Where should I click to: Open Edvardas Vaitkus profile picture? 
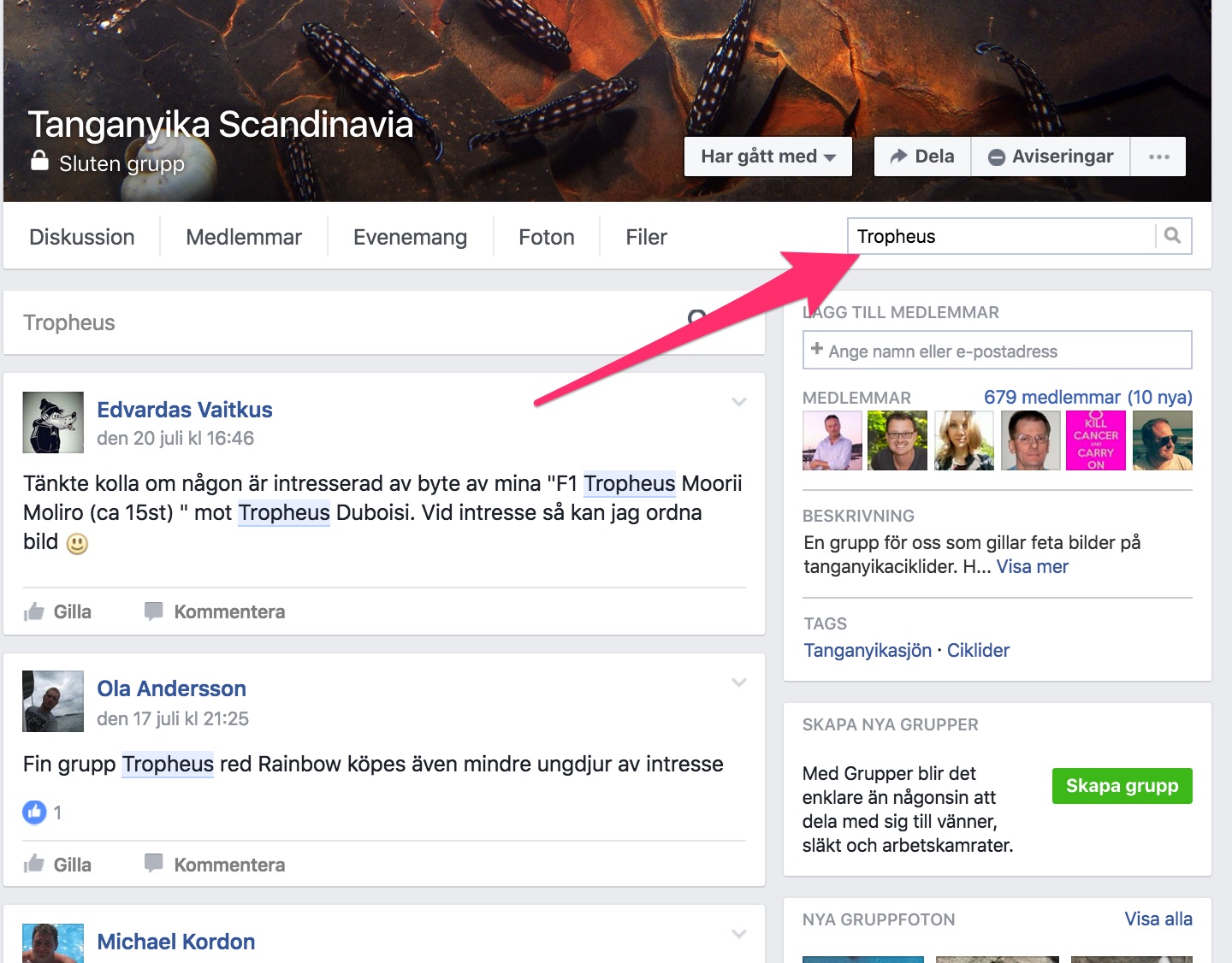[x=53, y=422]
